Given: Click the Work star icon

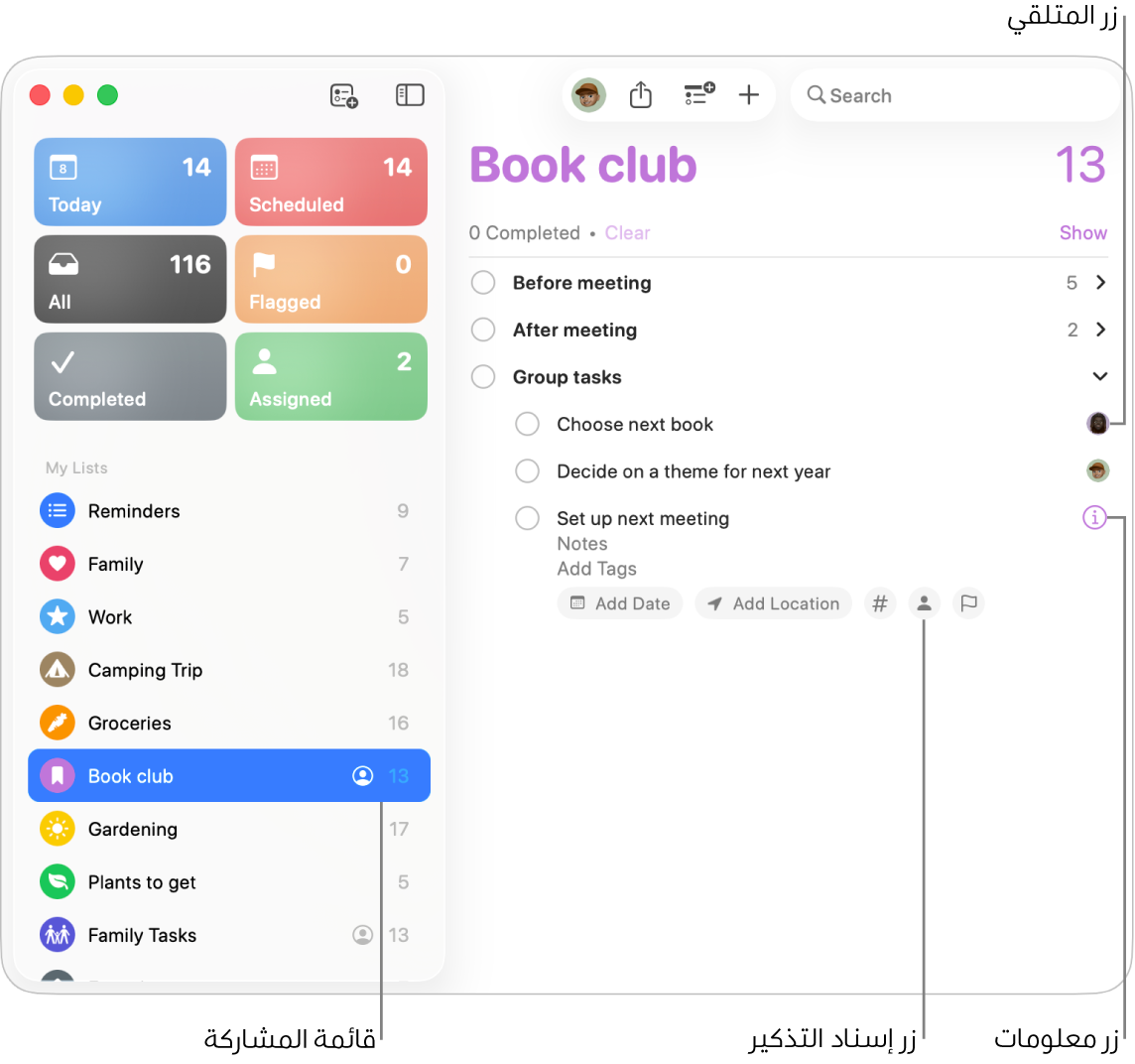Looking at the screenshot, I should 58,617.
